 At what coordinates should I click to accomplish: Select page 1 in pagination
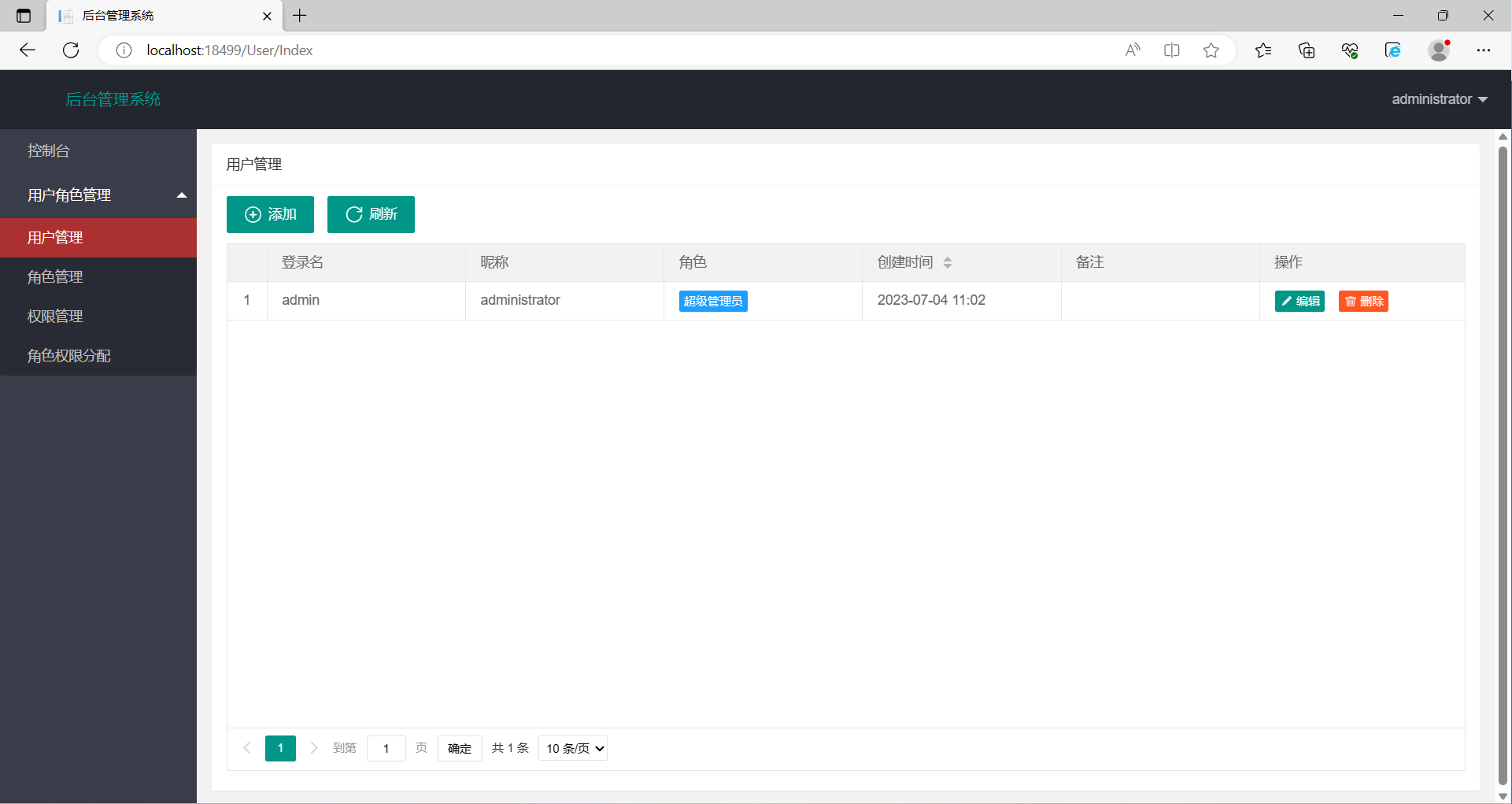[x=280, y=748]
